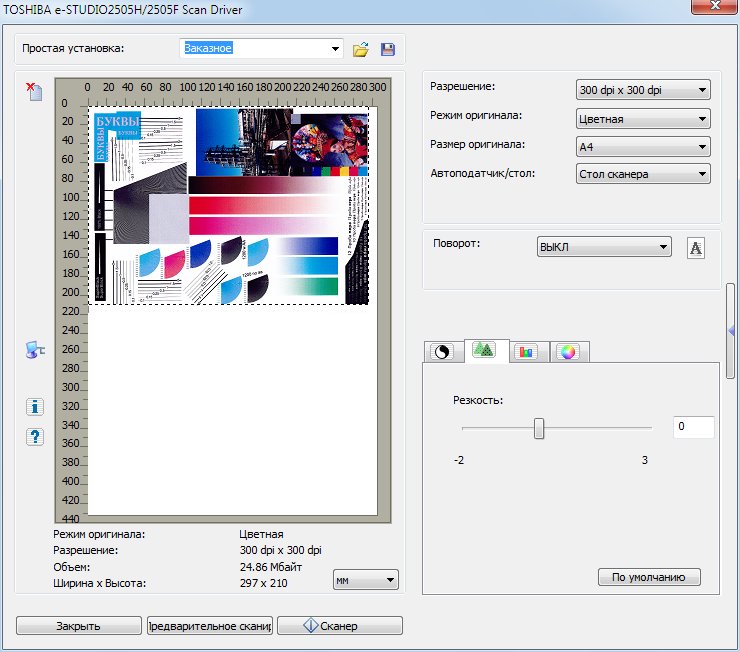This screenshot has height=652, width=740.
Task: Open help with the question mark icon
Action: pyautogui.click(x=36, y=436)
